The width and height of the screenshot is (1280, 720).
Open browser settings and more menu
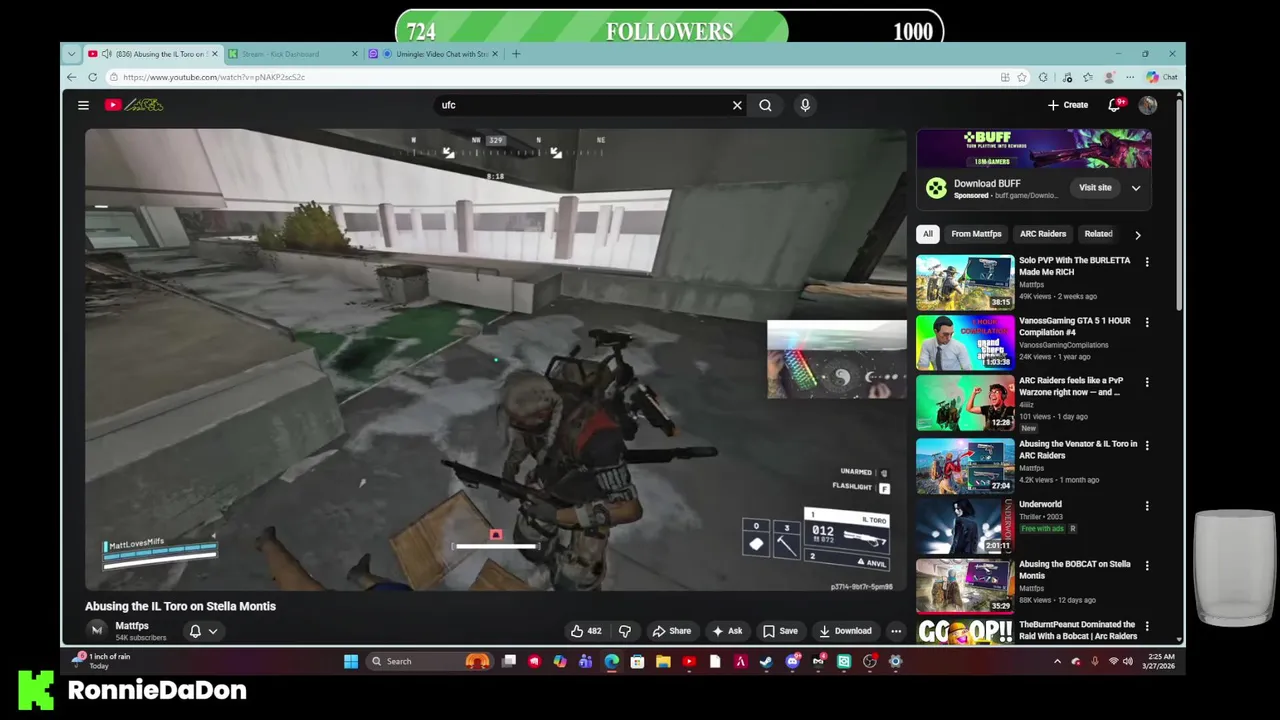click(x=1130, y=77)
